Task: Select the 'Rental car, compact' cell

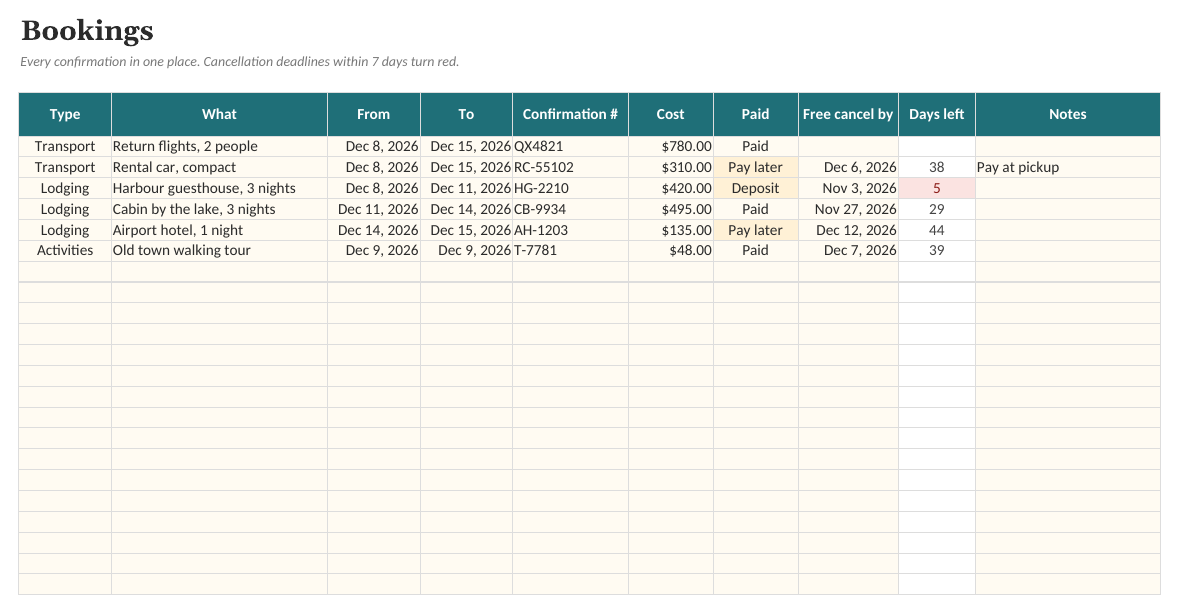Action: [220, 167]
